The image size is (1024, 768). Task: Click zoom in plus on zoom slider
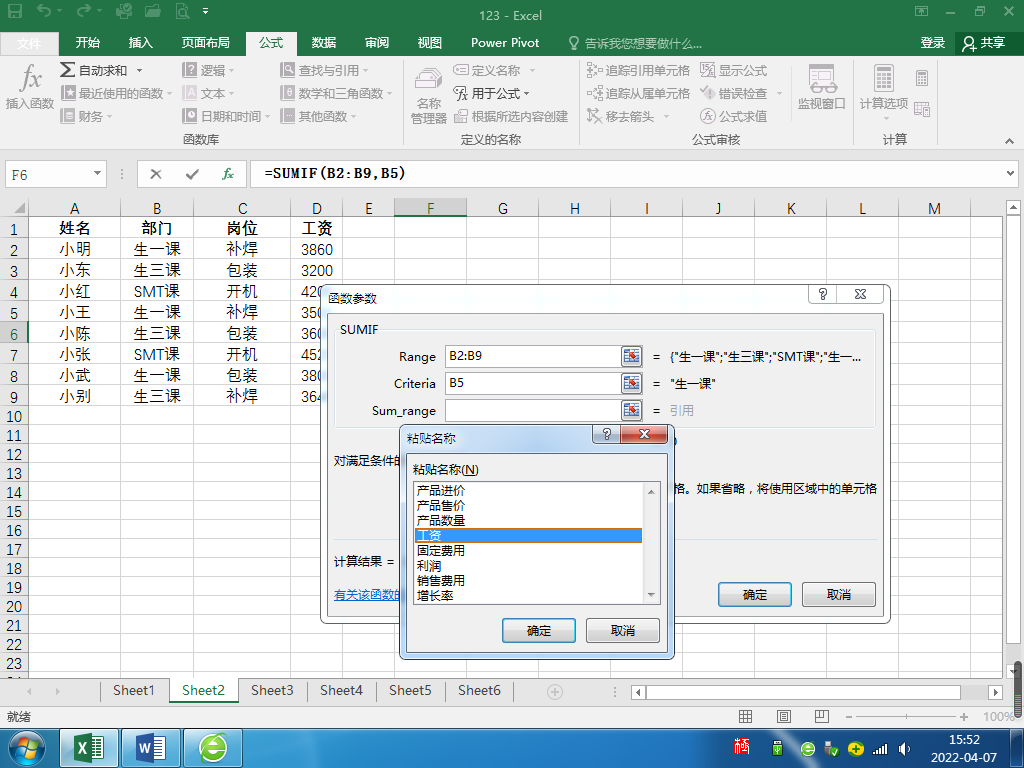click(x=964, y=717)
